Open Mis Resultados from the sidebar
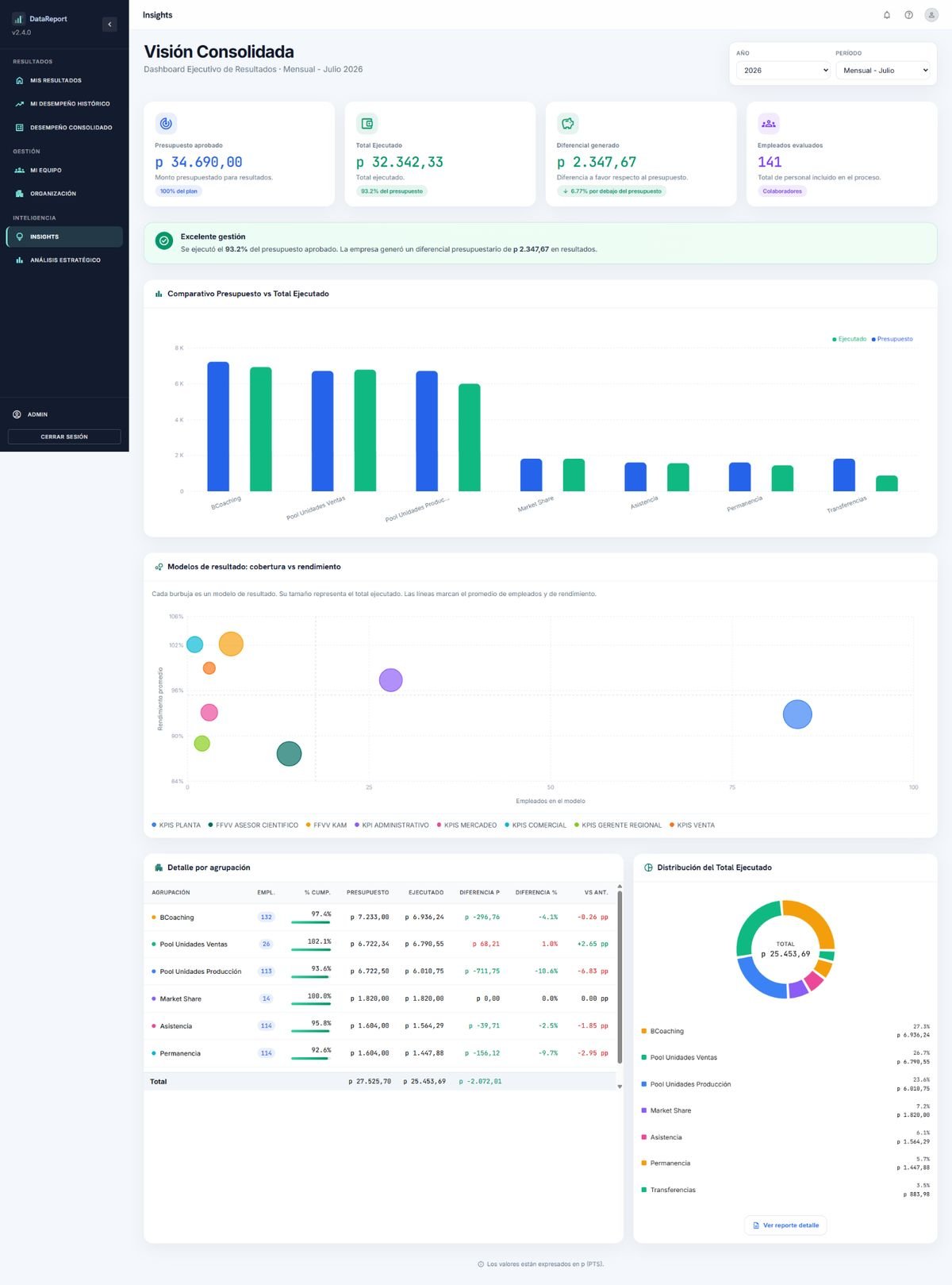The height and width of the screenshot is (1285, 952). tap(64, 80)
